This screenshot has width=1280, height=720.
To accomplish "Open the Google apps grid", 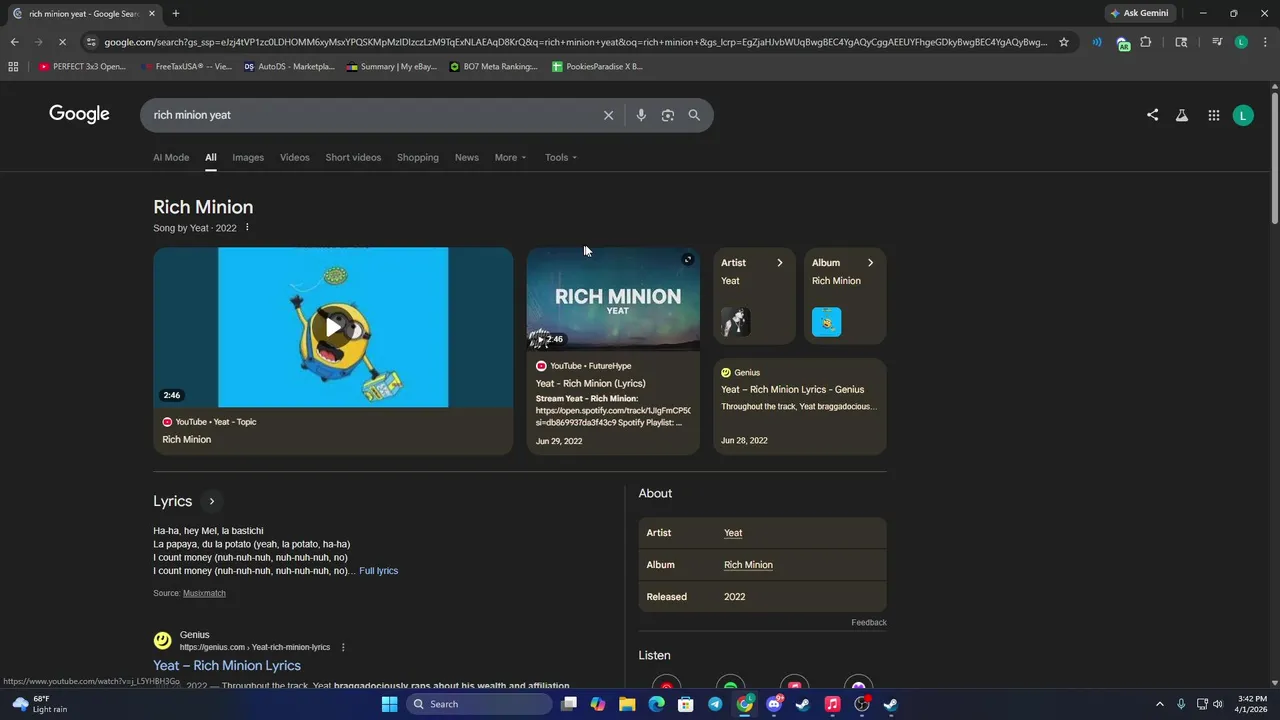I will point(1213,115).
